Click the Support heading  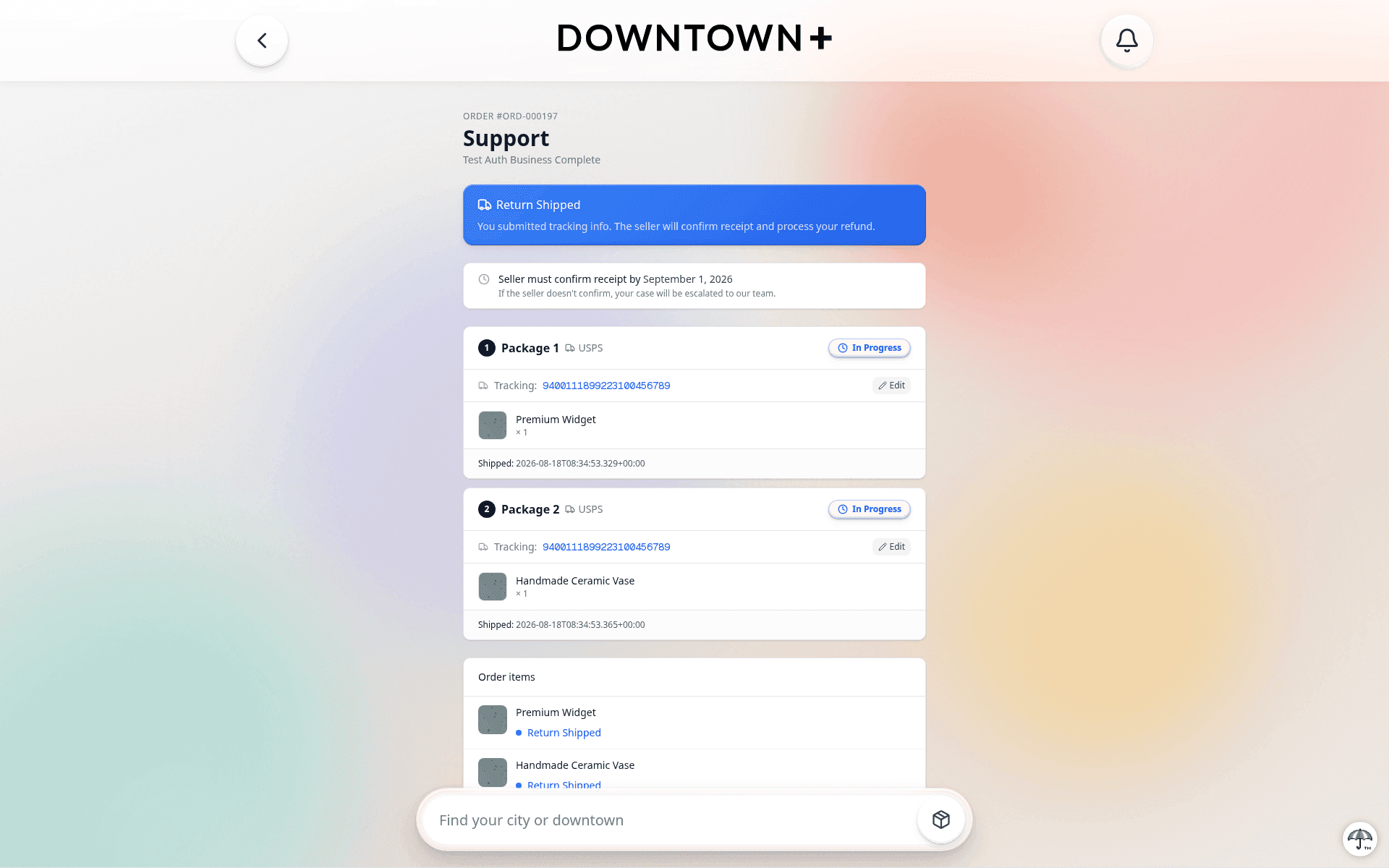coord(506,138)
